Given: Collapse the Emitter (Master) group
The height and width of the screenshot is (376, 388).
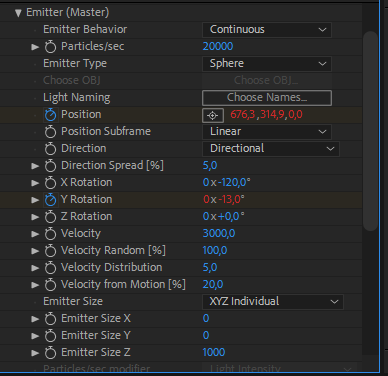Looking at the screenshot, I should tap(18, 13).
